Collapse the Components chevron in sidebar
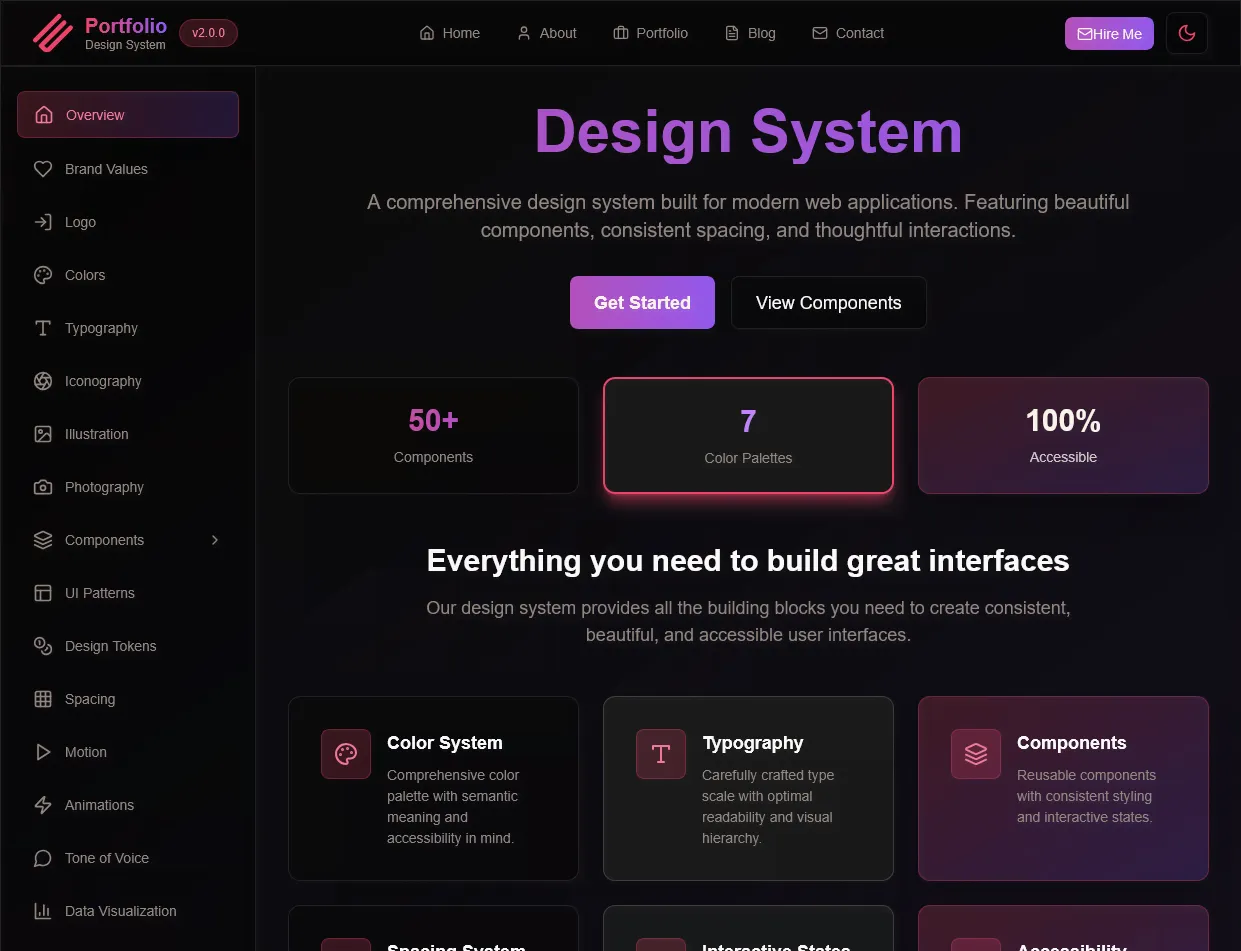 [214, 540]
